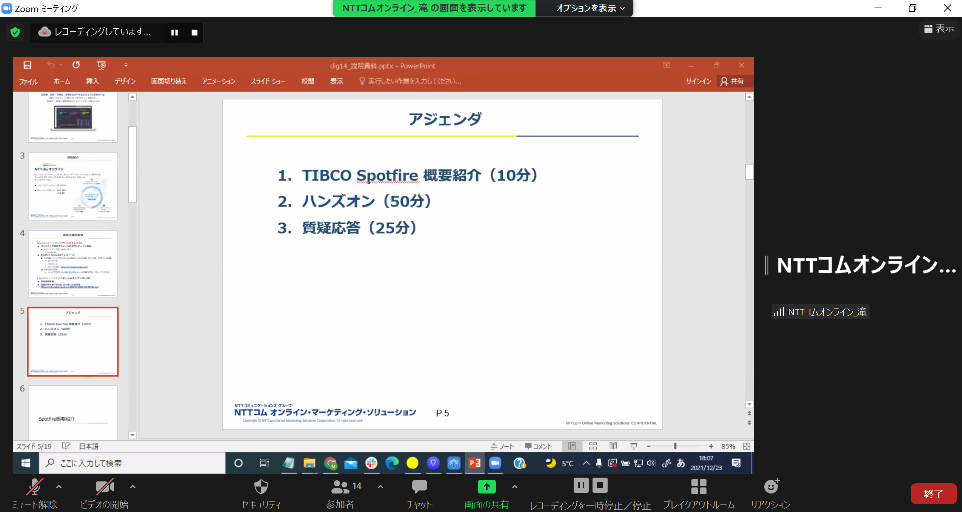Open the Zoom chat panel
962x512 pixels.
point(420,494)
